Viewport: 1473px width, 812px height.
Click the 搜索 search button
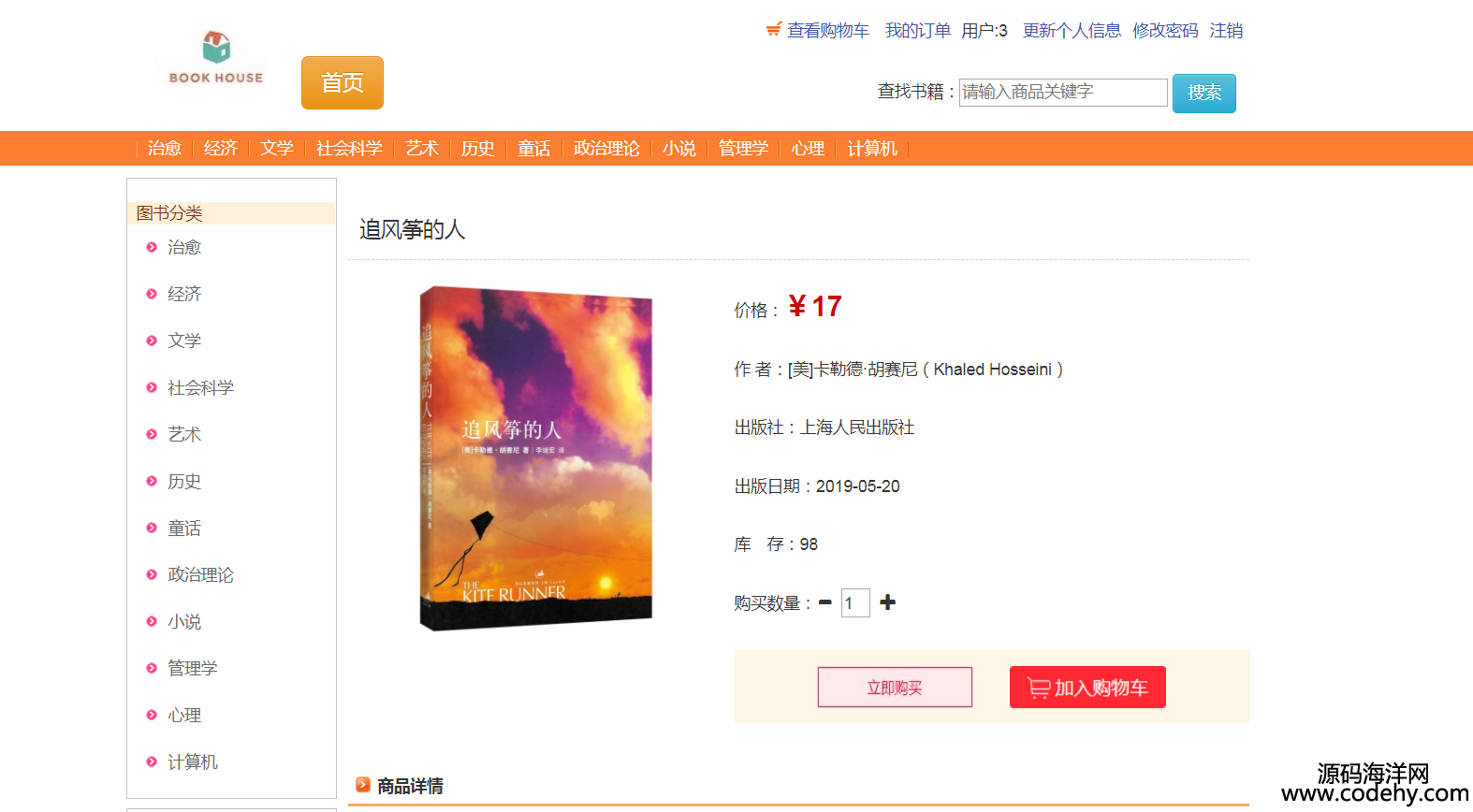[1204, 93]
